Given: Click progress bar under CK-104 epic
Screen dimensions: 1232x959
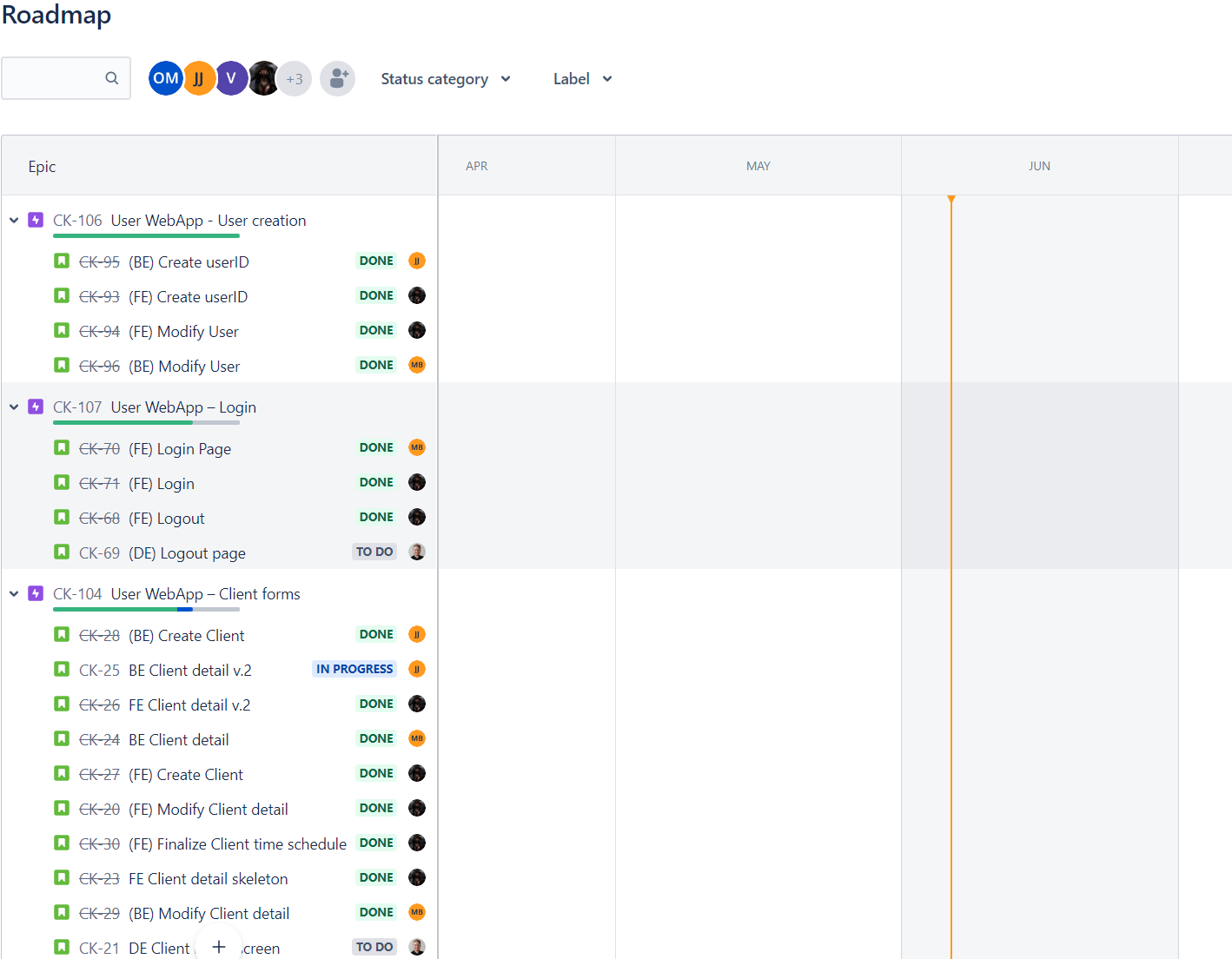Looking at the screenshot, I should pos(146,609).
